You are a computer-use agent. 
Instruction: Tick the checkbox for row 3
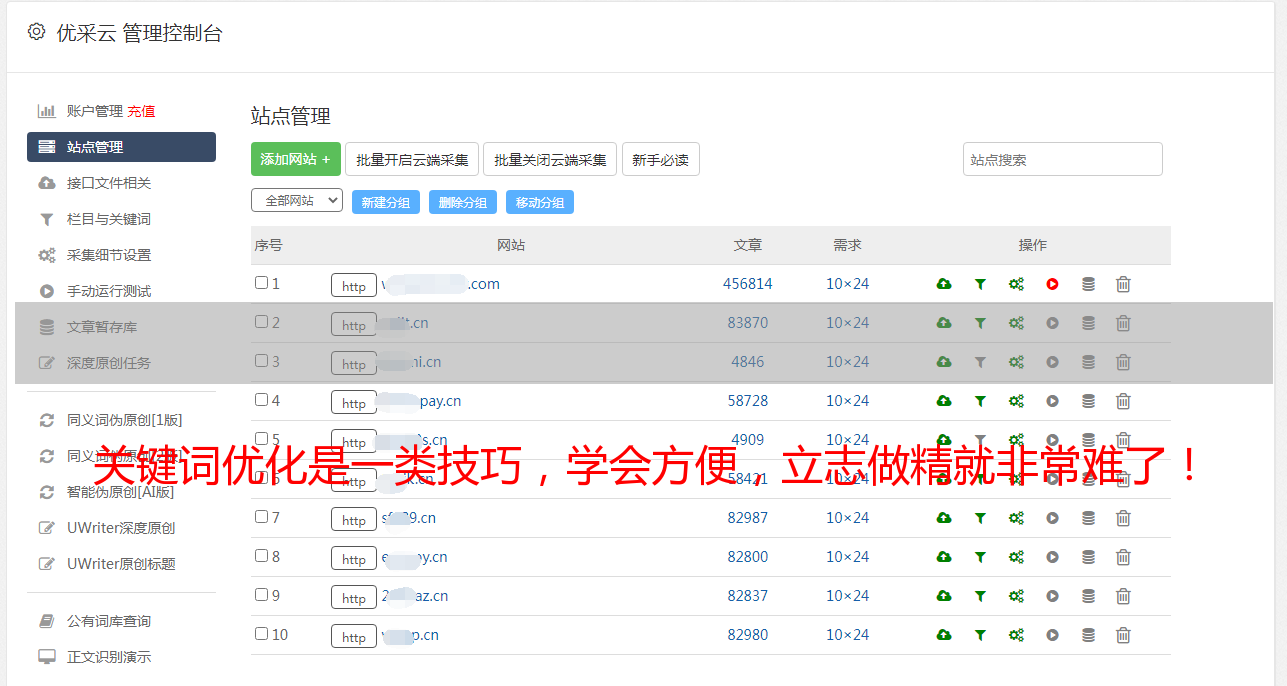pyautogui.click(x=261, y=361)
